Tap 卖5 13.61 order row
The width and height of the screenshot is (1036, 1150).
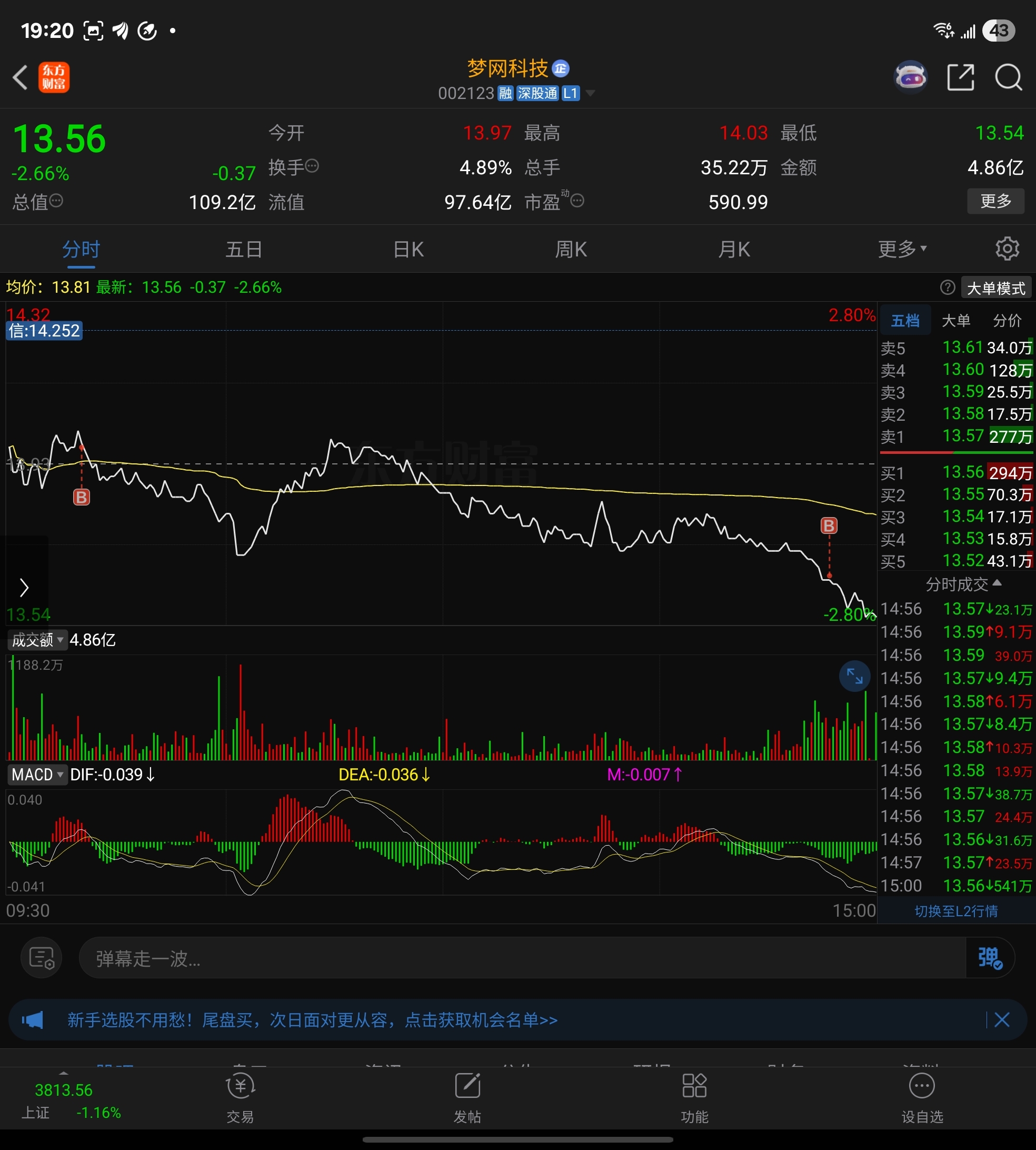click(957, 348)
